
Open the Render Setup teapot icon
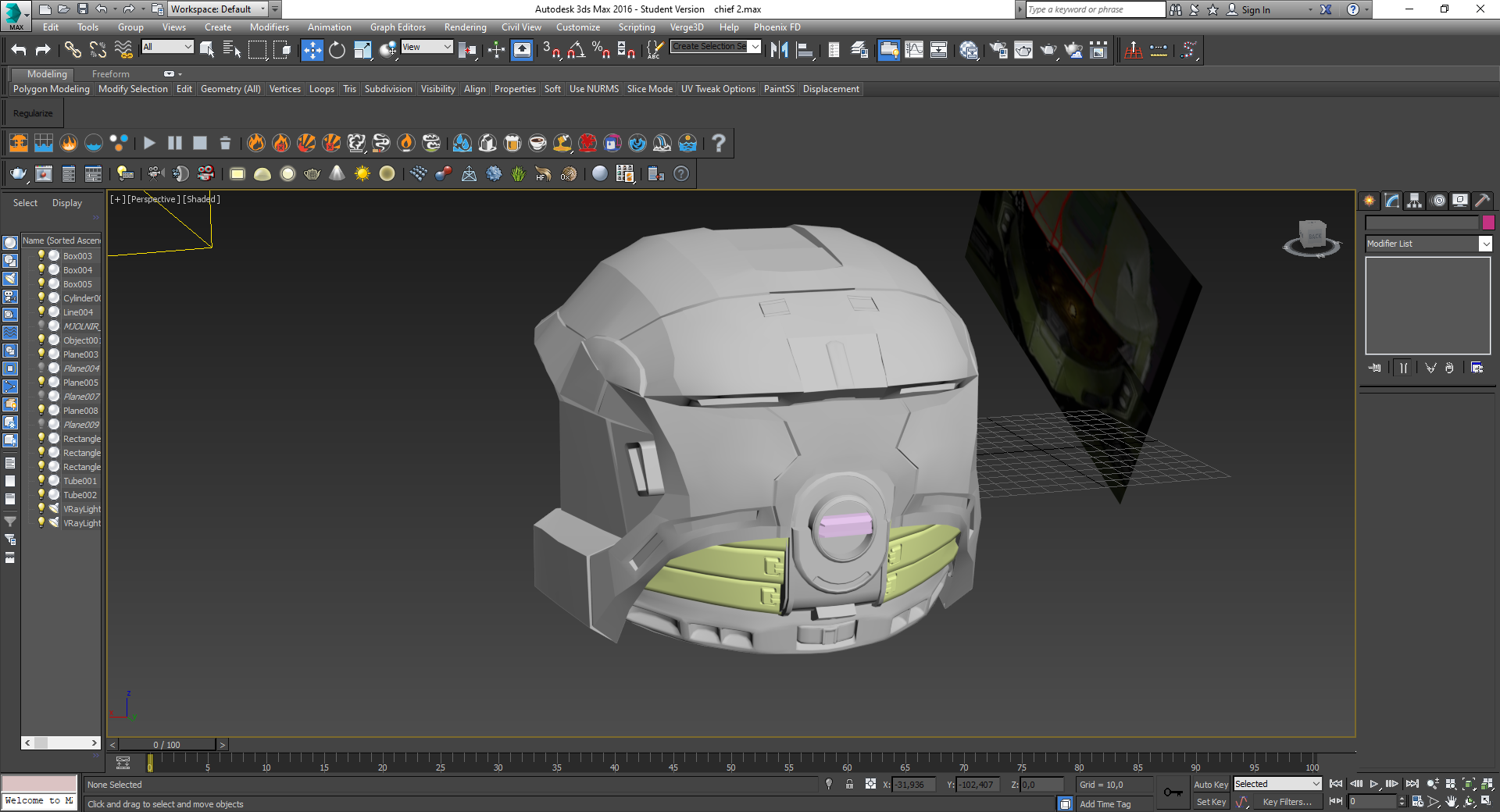[998, 50]
